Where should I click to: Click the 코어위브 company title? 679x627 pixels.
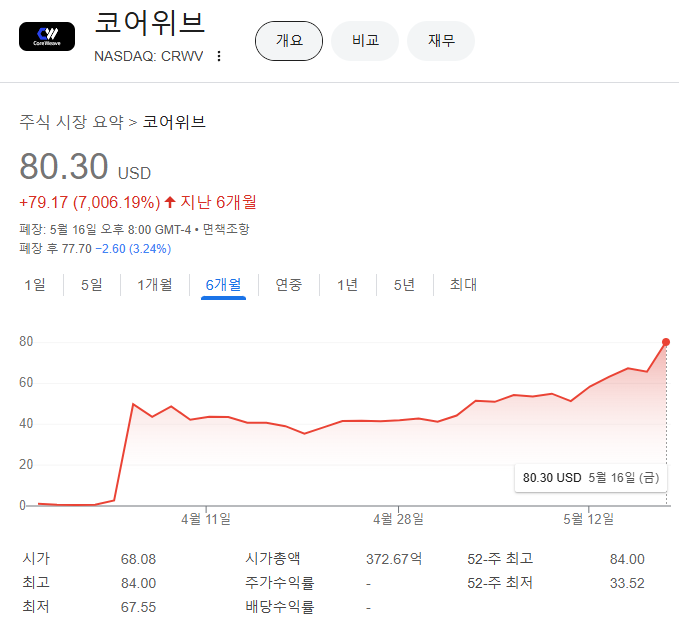149,23
